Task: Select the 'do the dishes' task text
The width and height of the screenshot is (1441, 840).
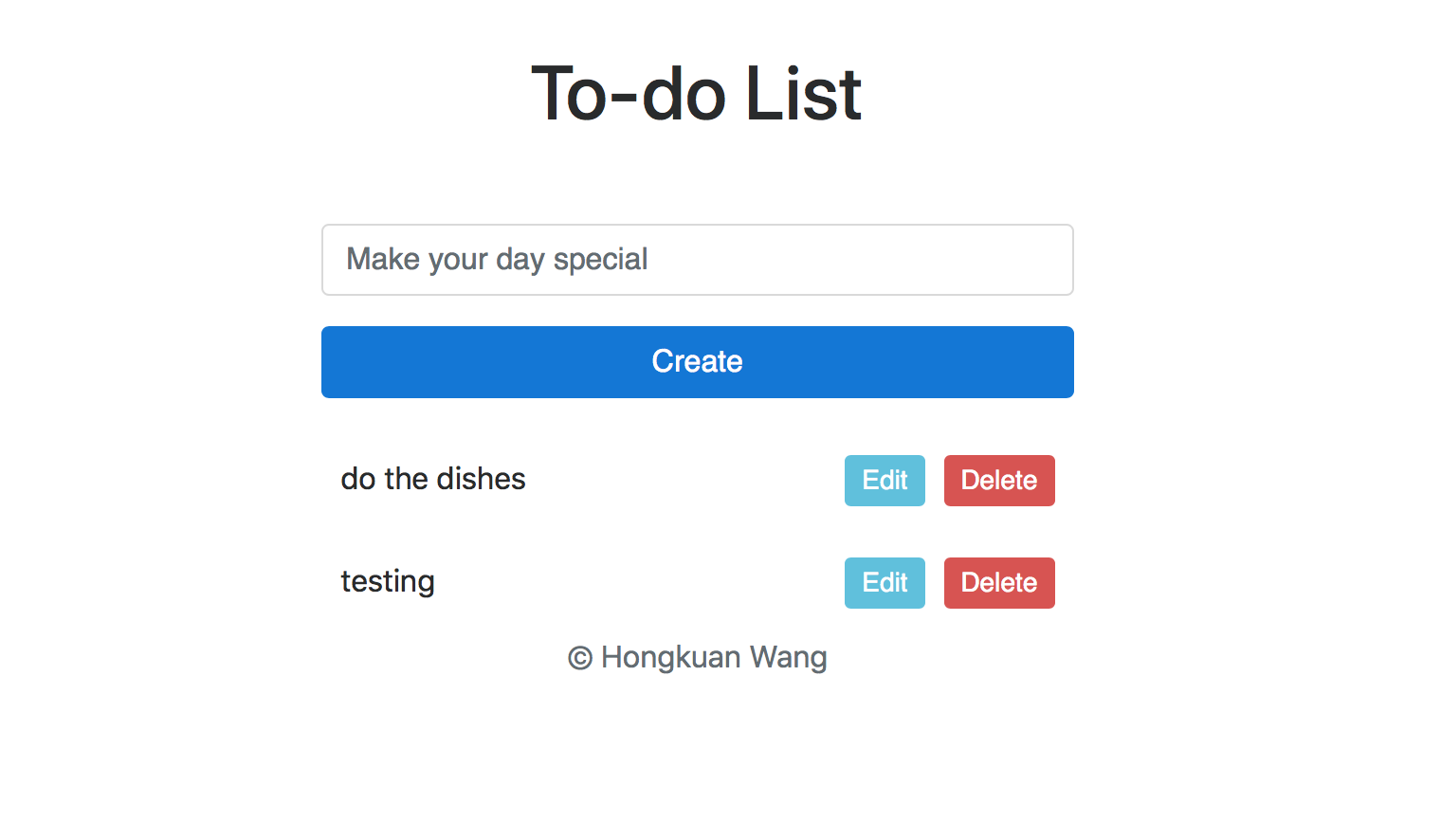Action: 433,479
